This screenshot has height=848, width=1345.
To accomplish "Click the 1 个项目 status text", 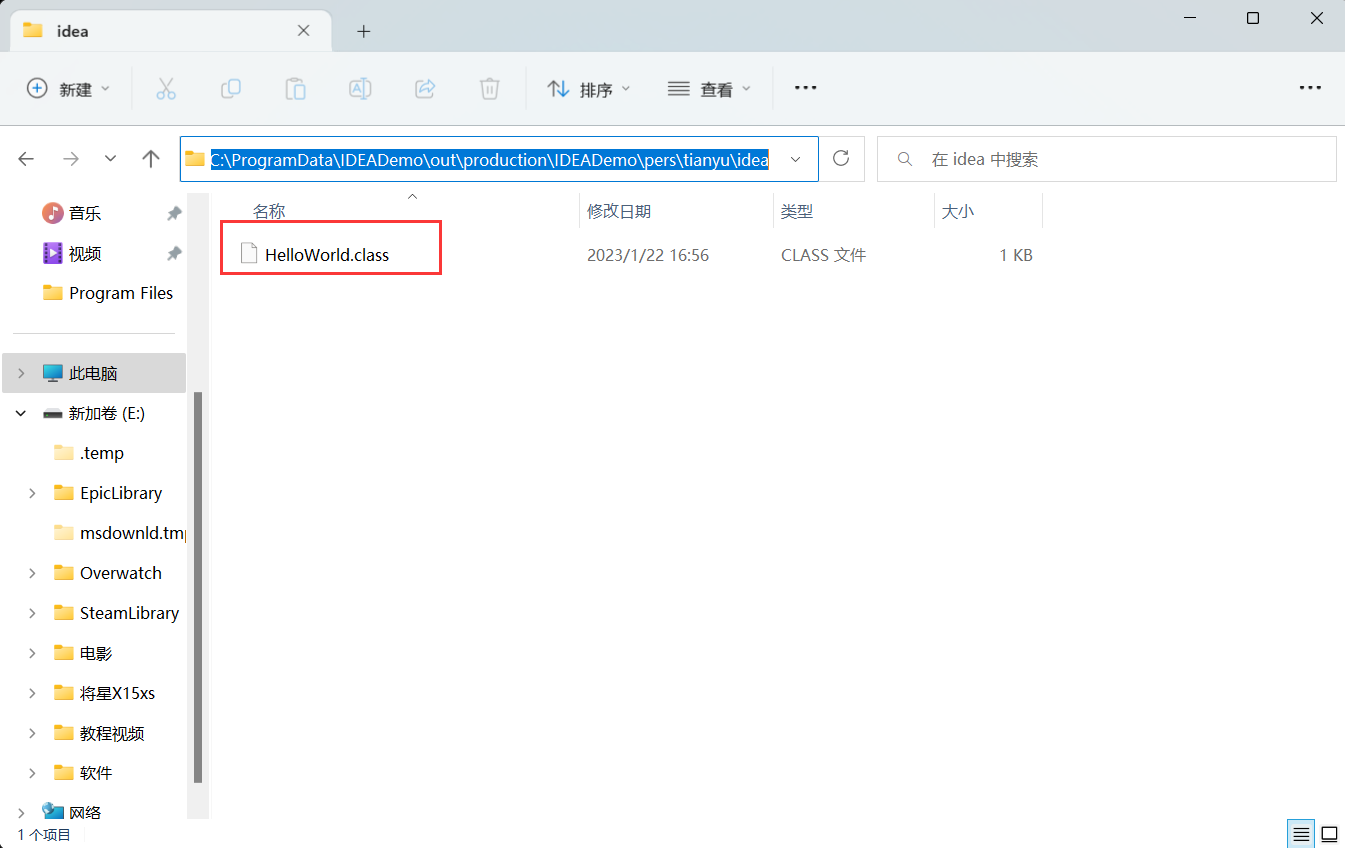I will pyautogui.click(x=44, y=834).
